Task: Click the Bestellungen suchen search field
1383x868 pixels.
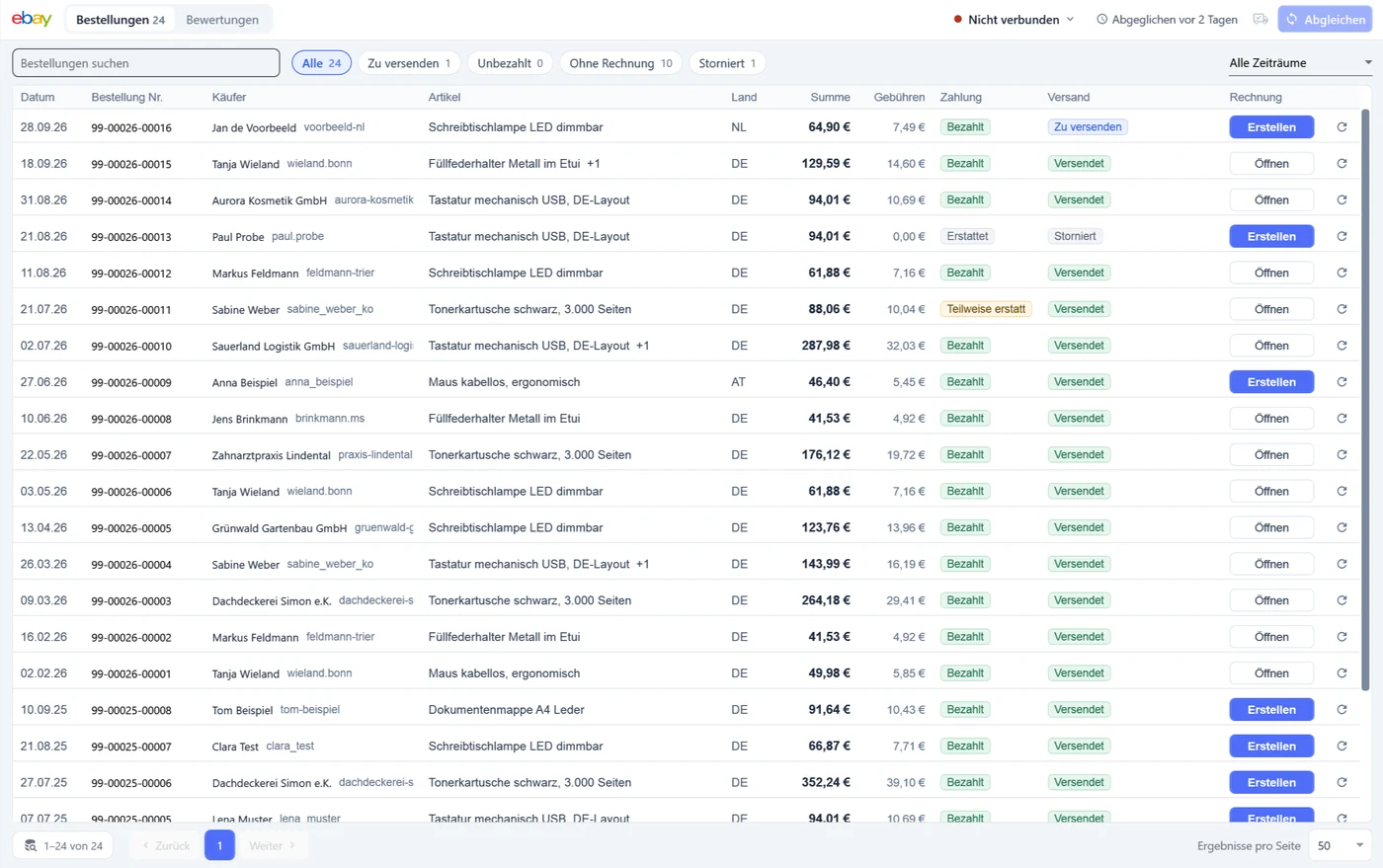Action: click(x=146, y=63)
